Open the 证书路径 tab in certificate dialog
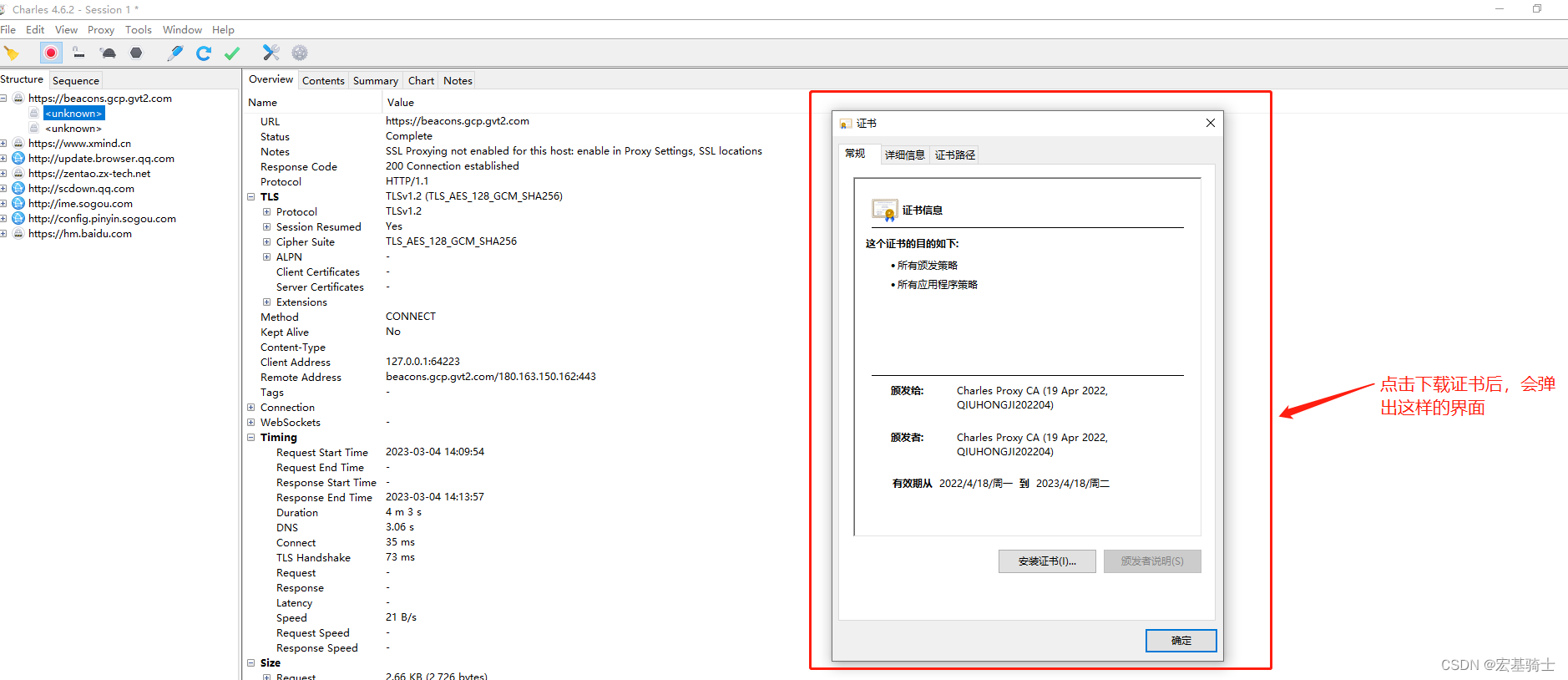Image resolution: width=1568 pixels, height=680 pixels. click(x=955, y=155)
